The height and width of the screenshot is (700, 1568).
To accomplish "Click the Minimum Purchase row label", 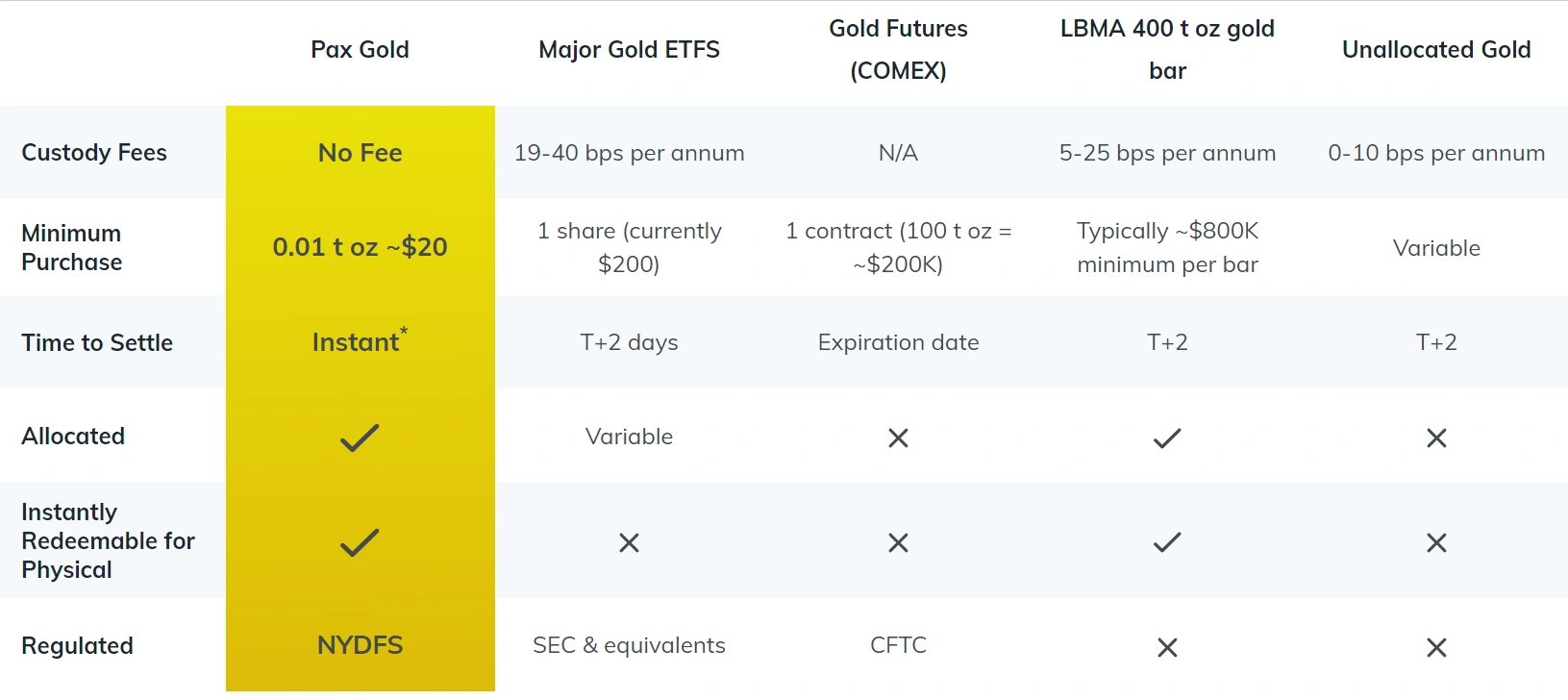I will click(72, 247).
